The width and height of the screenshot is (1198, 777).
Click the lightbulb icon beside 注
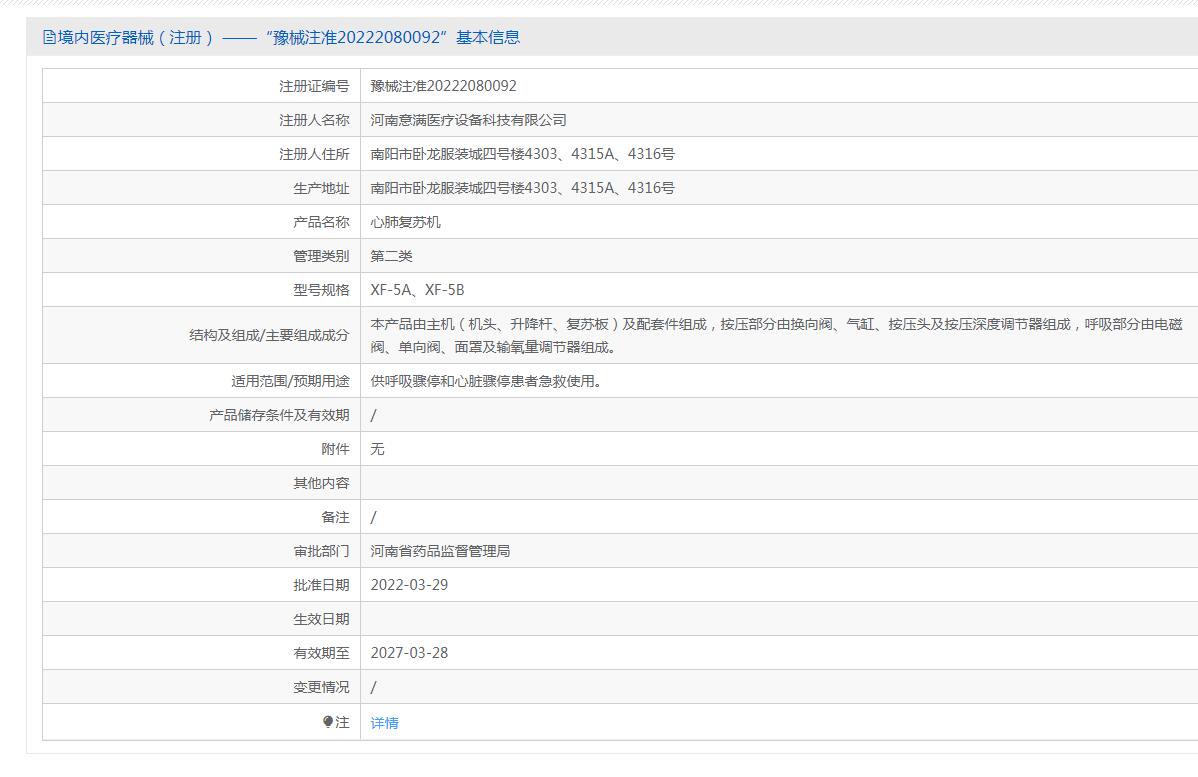[328, 722]
